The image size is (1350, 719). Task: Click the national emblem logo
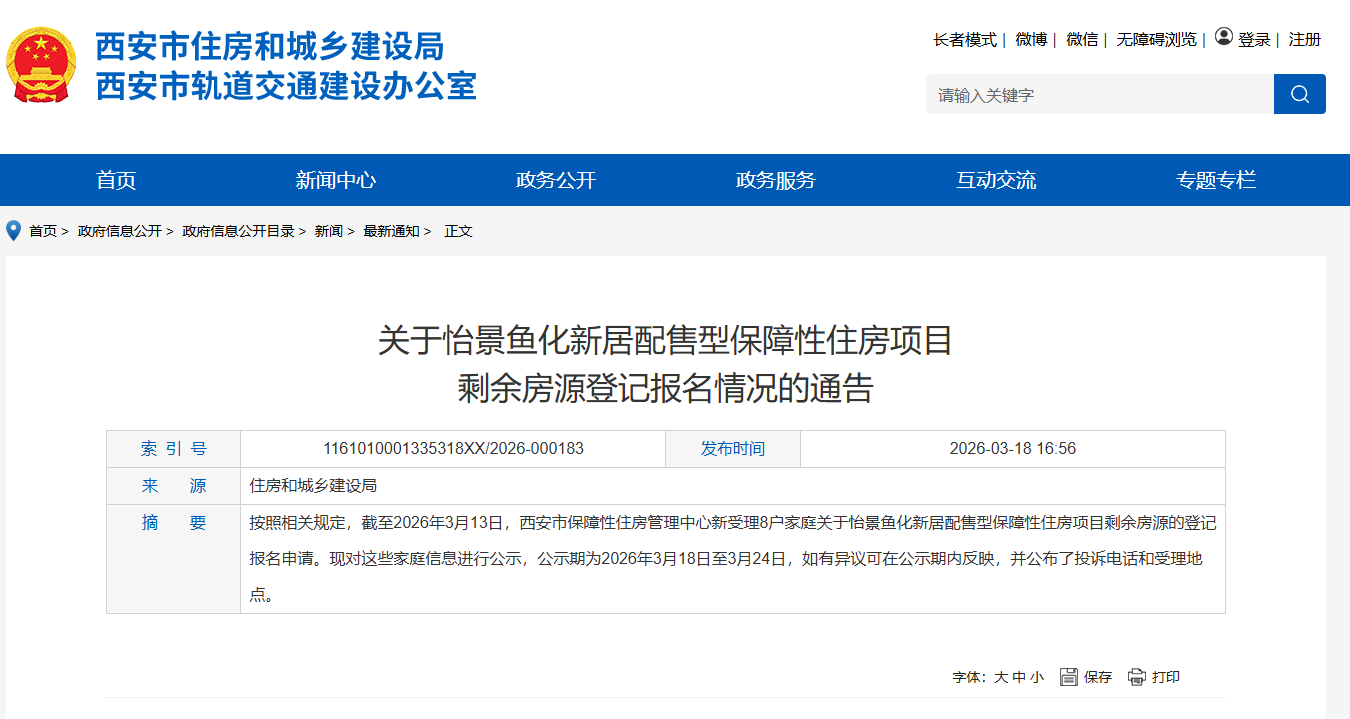click(41, 66)
